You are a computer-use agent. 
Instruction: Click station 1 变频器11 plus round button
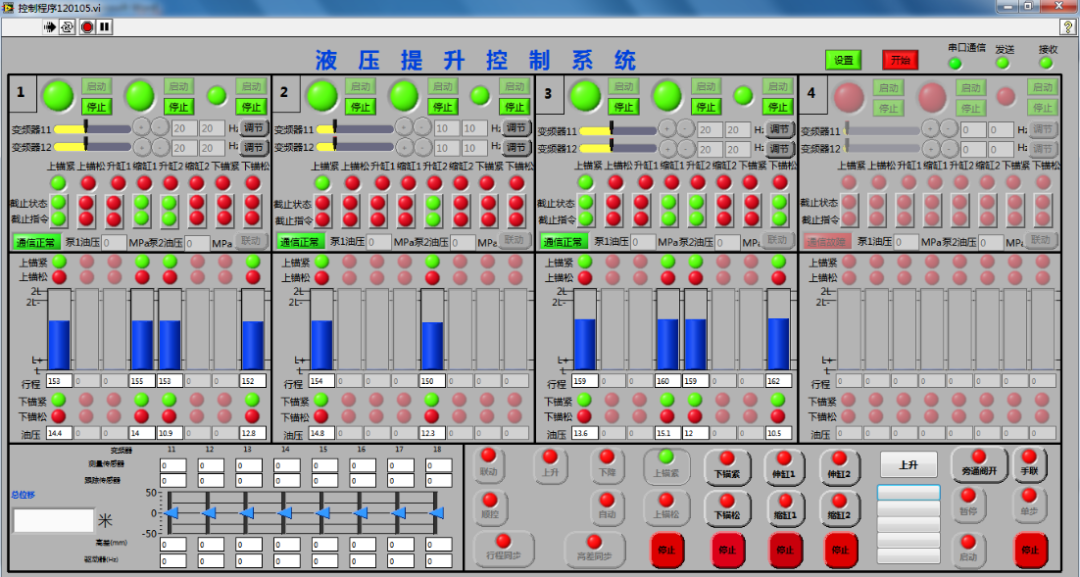coord(141,127)
